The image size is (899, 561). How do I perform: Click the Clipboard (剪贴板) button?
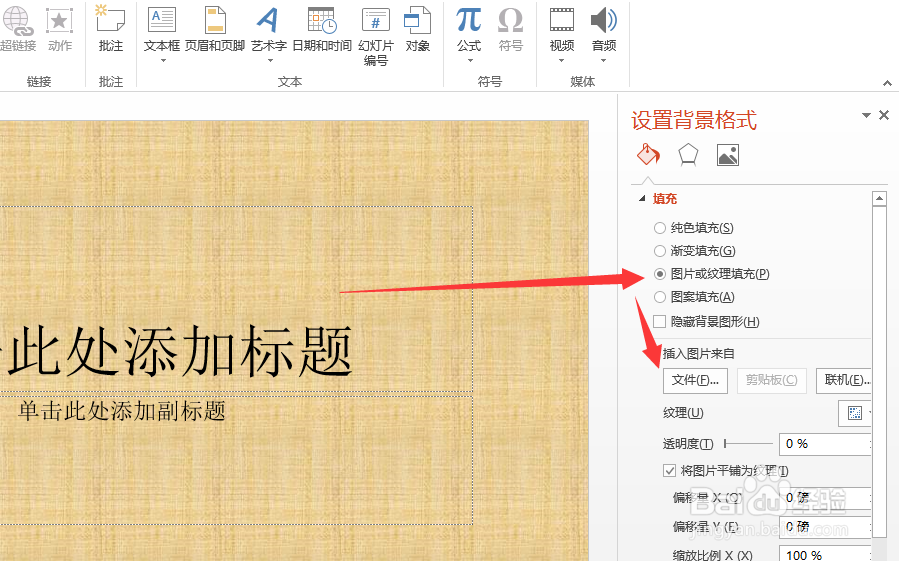pos(772,380)
